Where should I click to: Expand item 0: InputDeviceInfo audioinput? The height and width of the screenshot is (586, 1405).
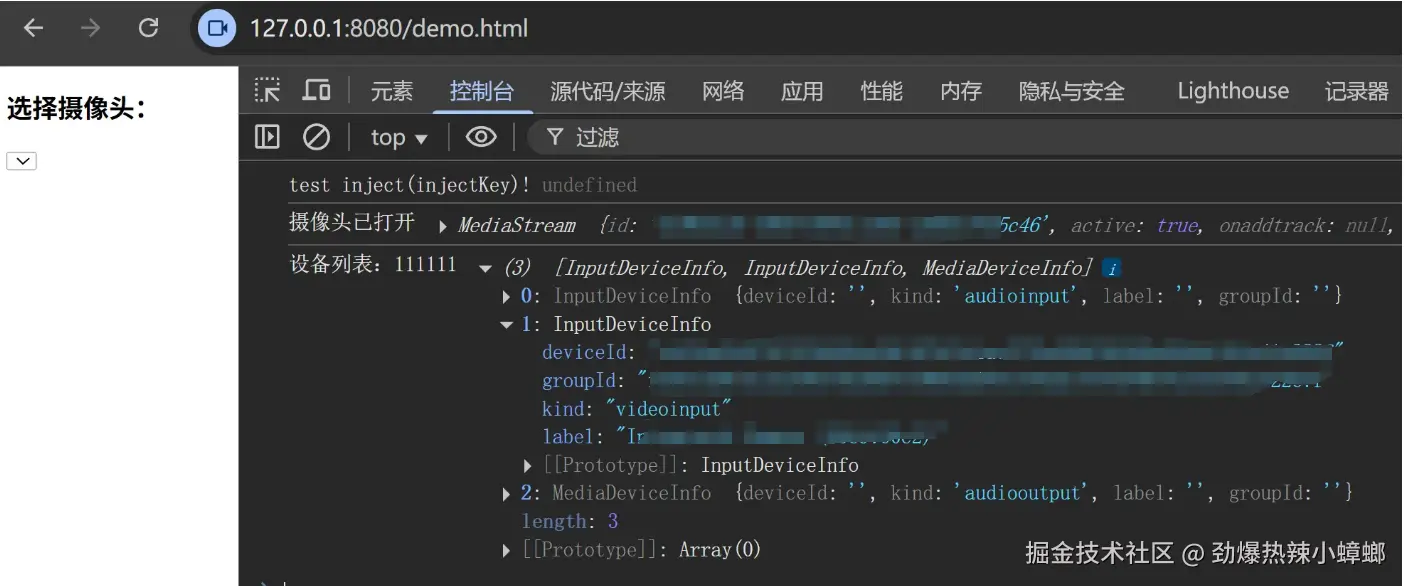[x=507, y=297]
